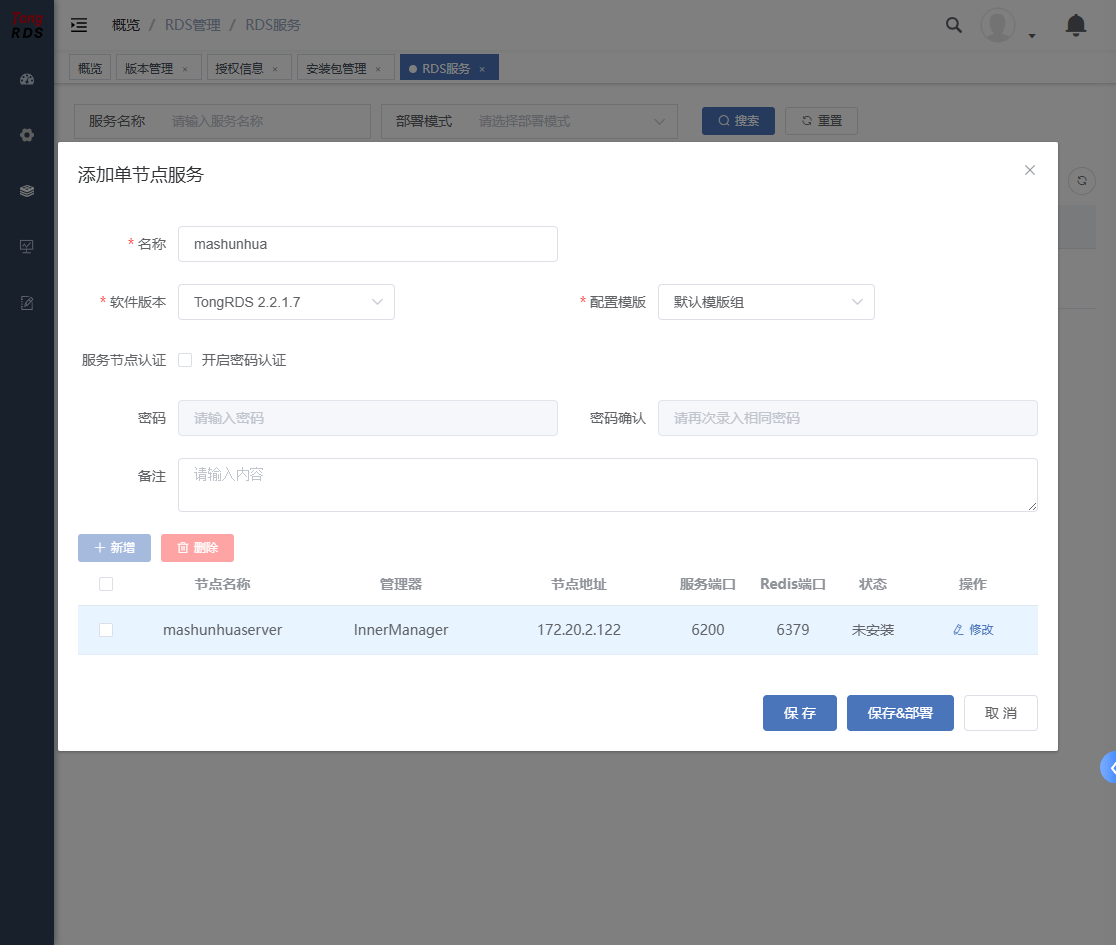
Task: Click the 搜索 button
Action: pyautogui.click(x=738, y=121)
